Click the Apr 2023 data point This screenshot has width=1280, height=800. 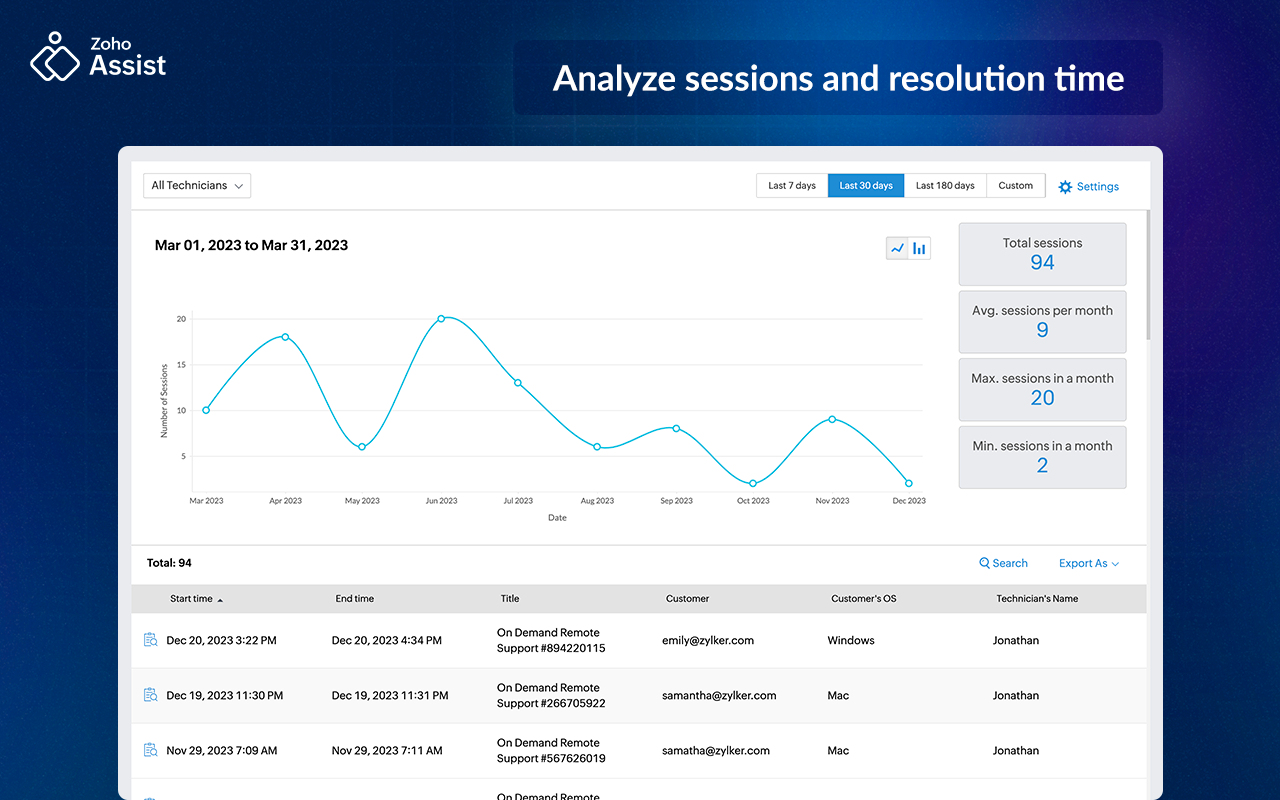(x=285, y=337)
